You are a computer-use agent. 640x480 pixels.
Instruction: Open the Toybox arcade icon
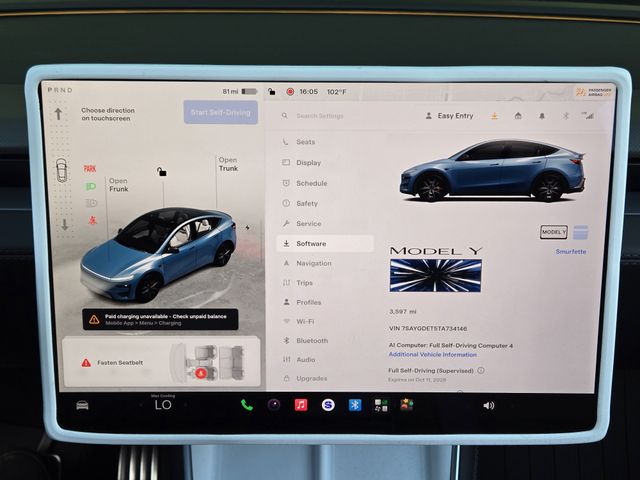pos(407,404)
